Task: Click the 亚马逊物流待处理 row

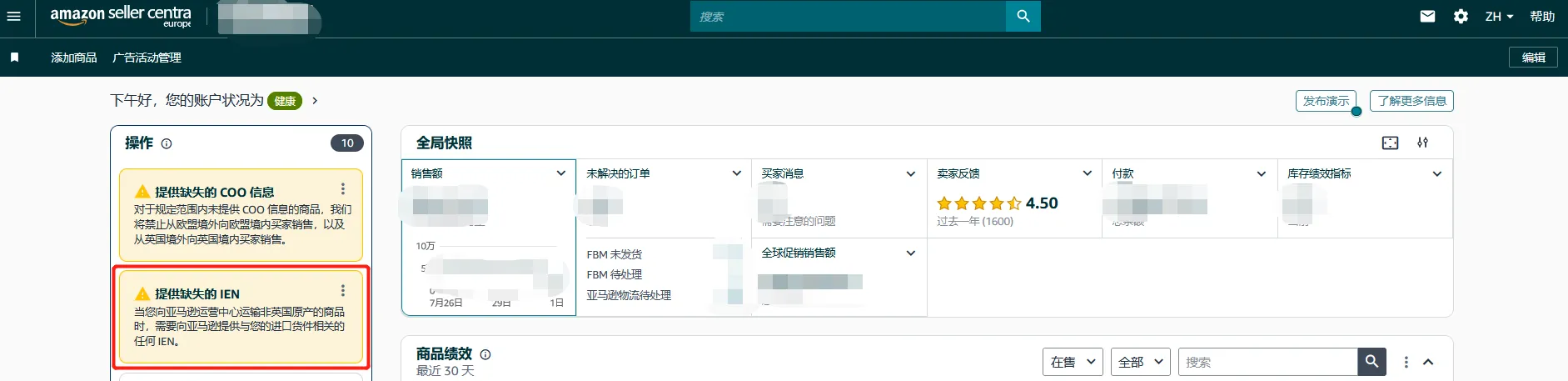Action: (629, 295)
